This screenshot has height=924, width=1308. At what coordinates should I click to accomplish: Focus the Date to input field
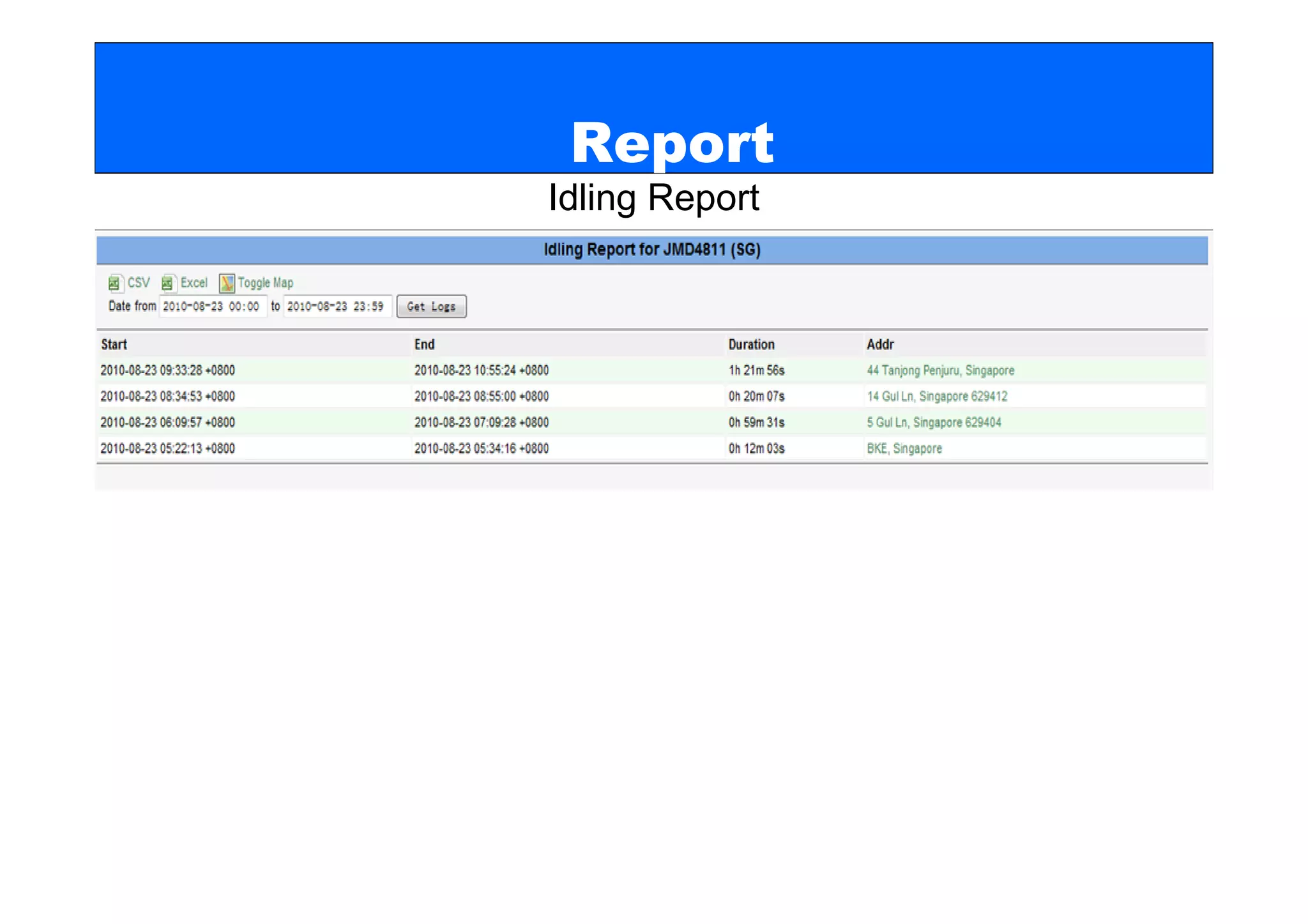click(x=337, y=307)
